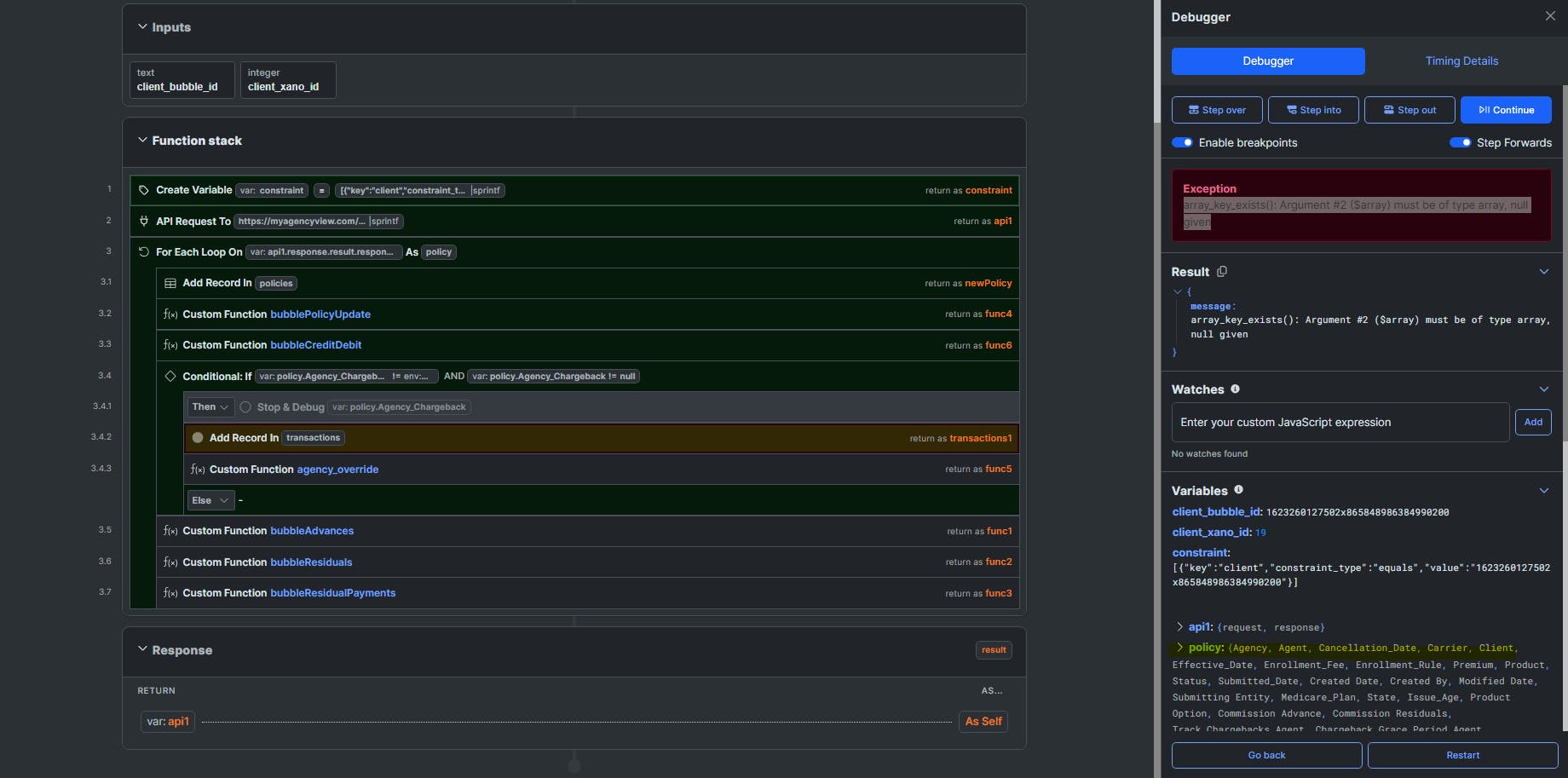1568x778 pixels.
Task: Select the client_xano_id integer input
Action: [x=288, y=80]
